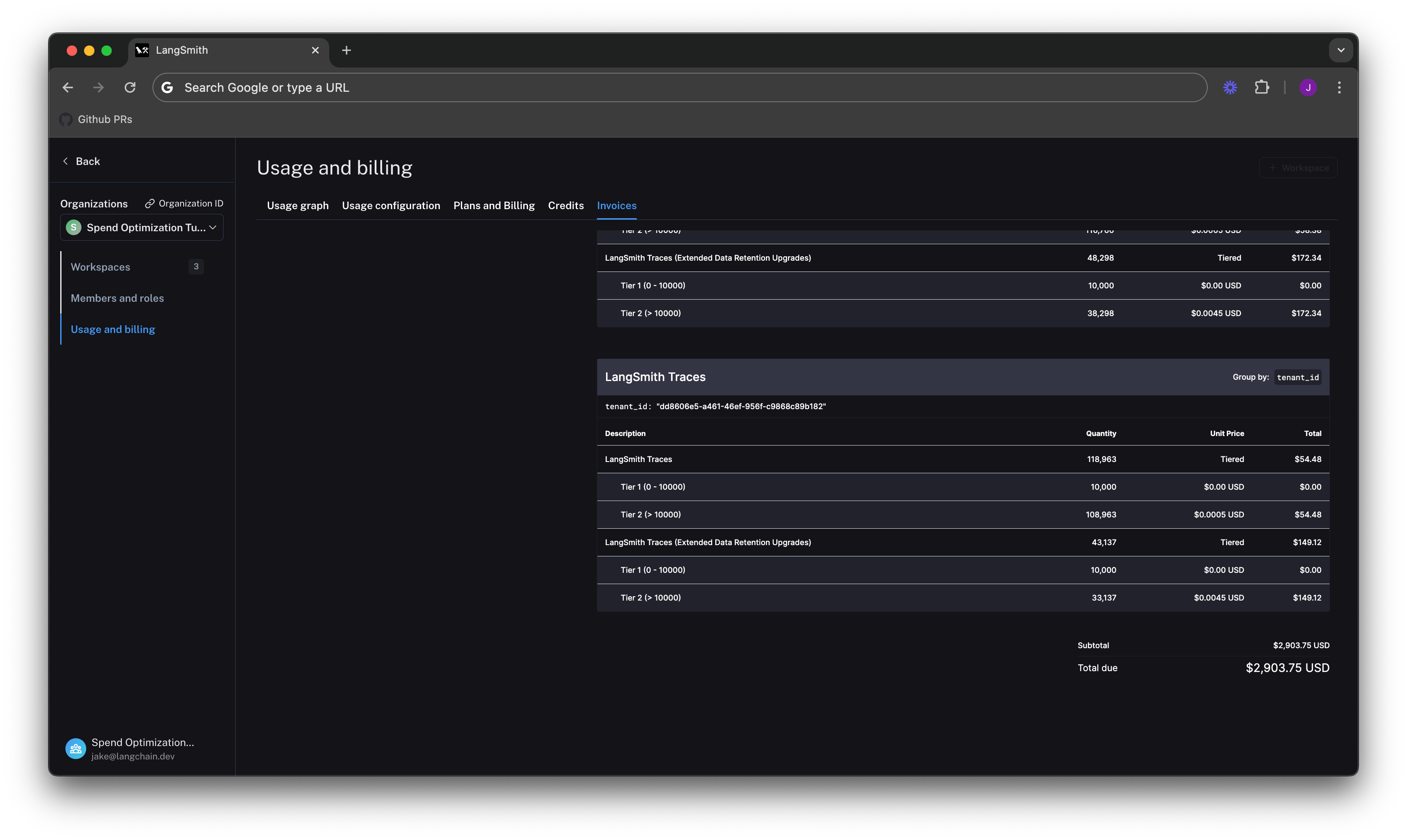Click the Total due $2,903.75 USD amount
Viewport: 1407px width, 840px height.
(x=1287, y=668)
